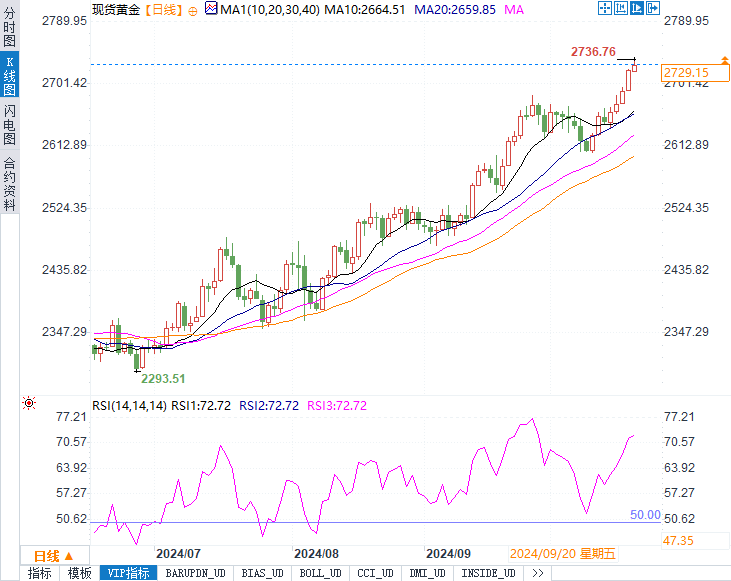Select the VIP指标 tab
This screenshot has height=581, width=731.
pyautogui.click(x=130, y=573)
